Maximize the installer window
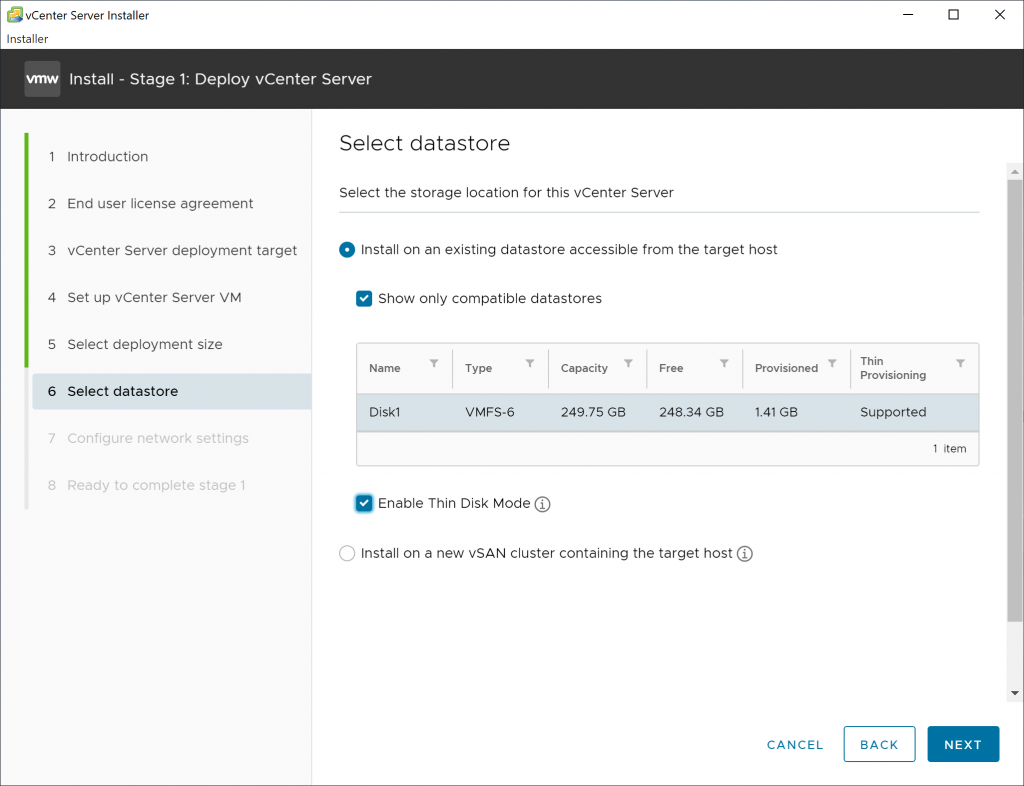1024x786 pixels. pos(953,14)
